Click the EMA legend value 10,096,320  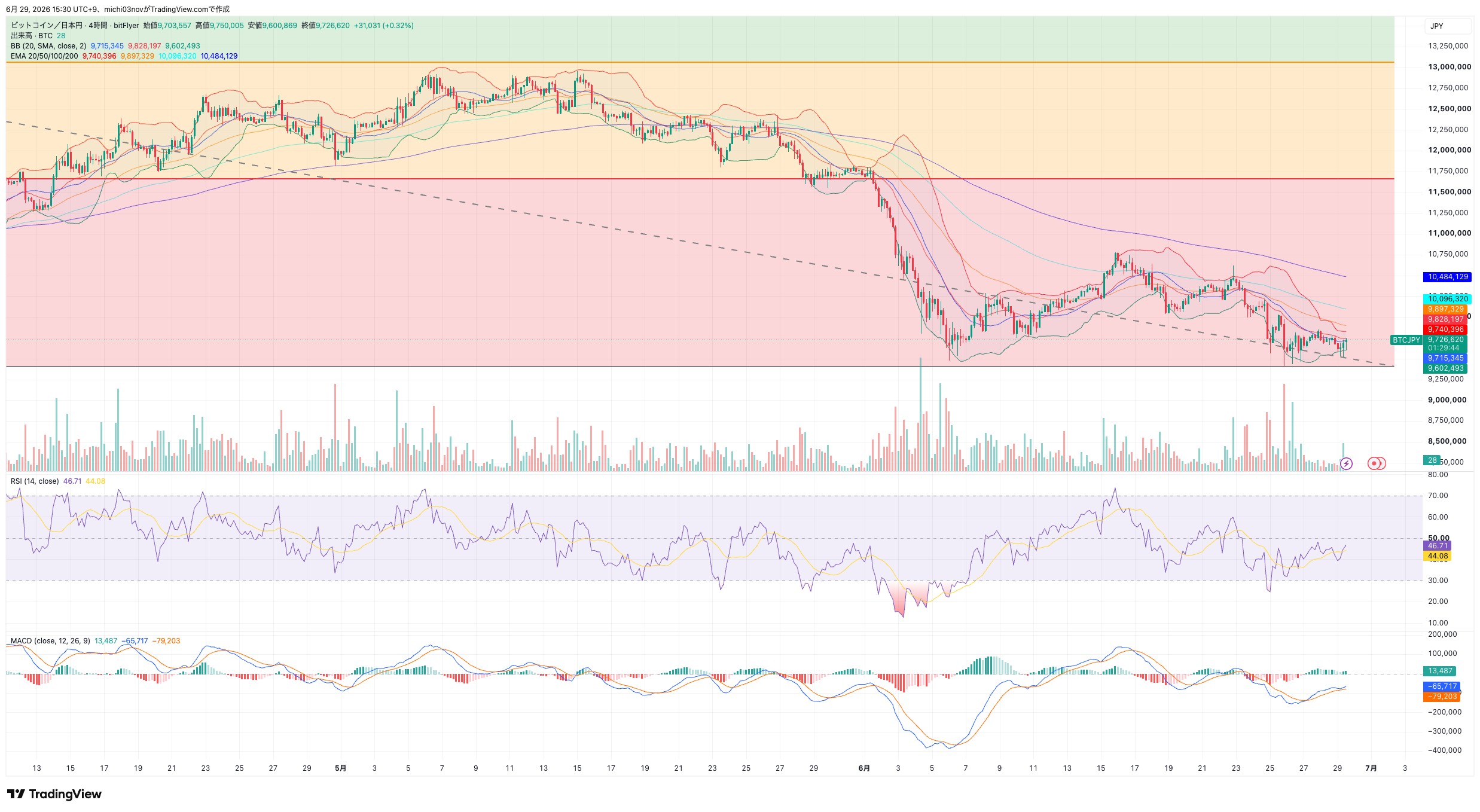[x=178, y=56]
